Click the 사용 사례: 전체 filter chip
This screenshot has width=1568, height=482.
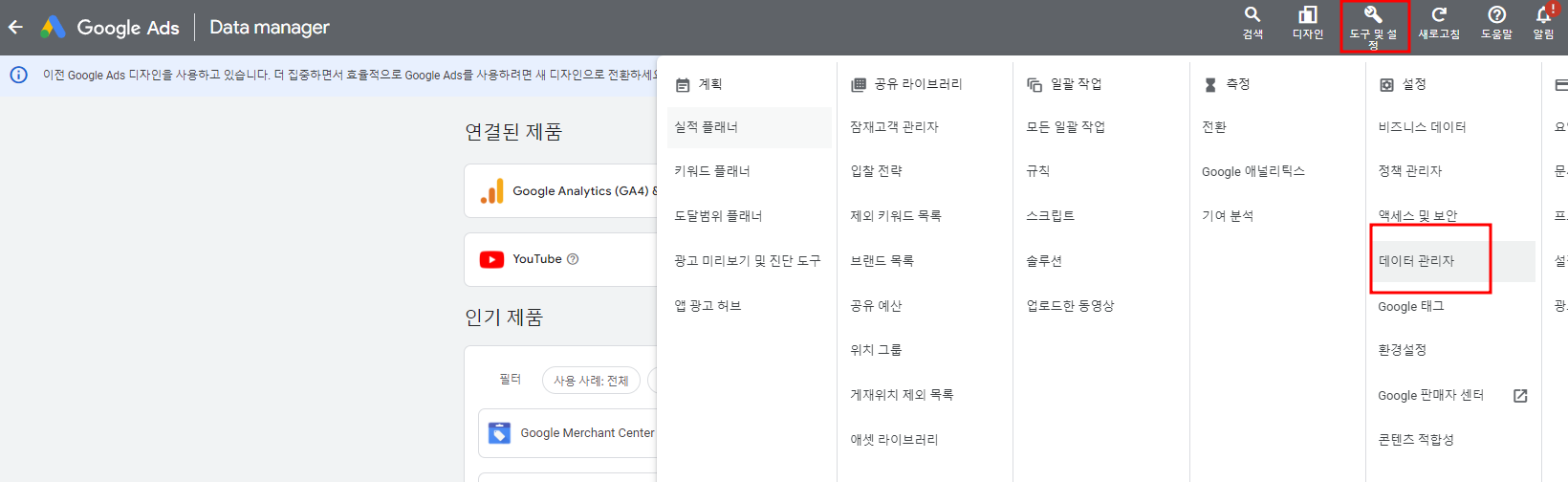tap(591, 381)
